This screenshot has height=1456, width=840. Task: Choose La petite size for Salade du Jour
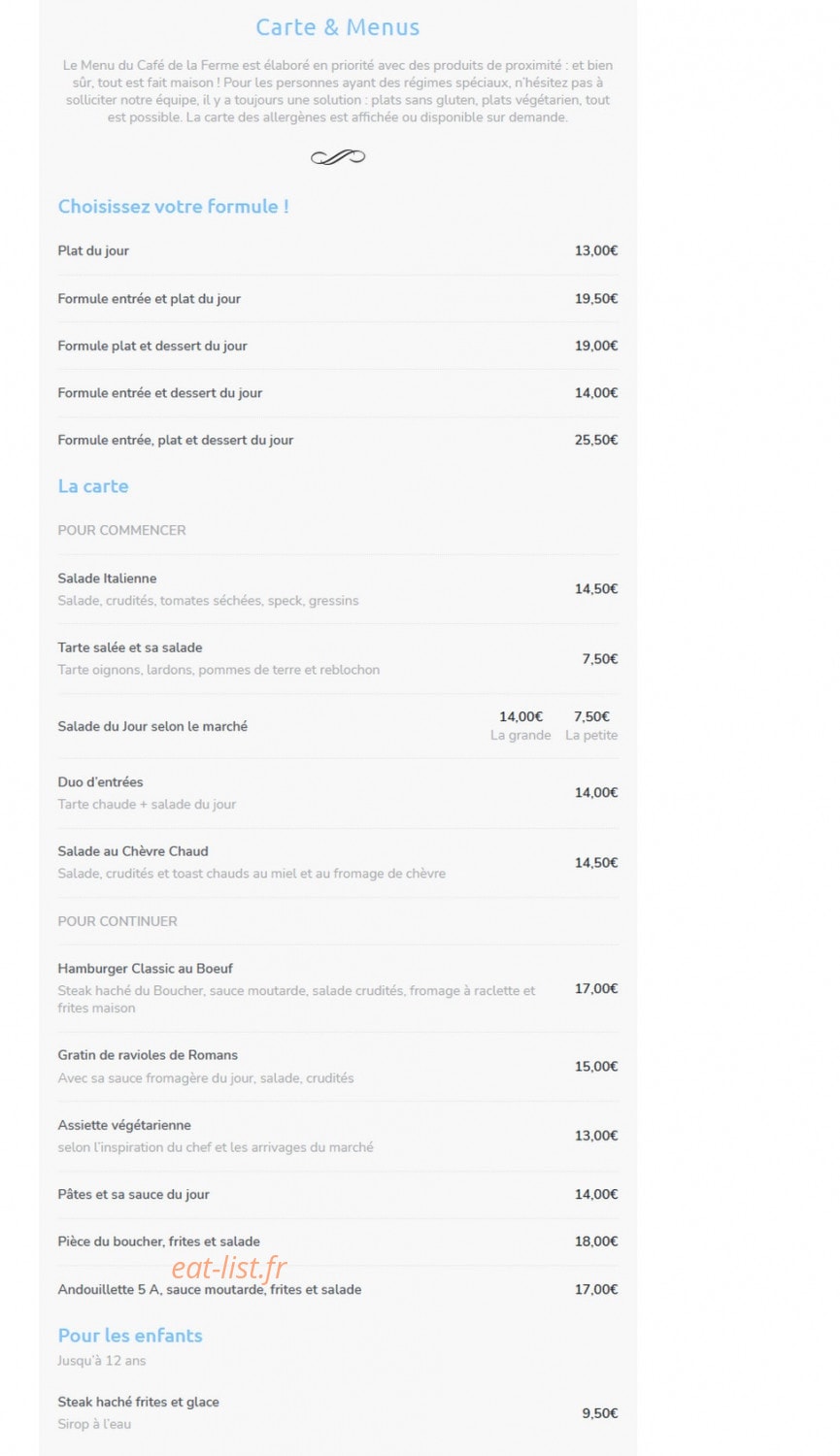[x=591, y=725]
